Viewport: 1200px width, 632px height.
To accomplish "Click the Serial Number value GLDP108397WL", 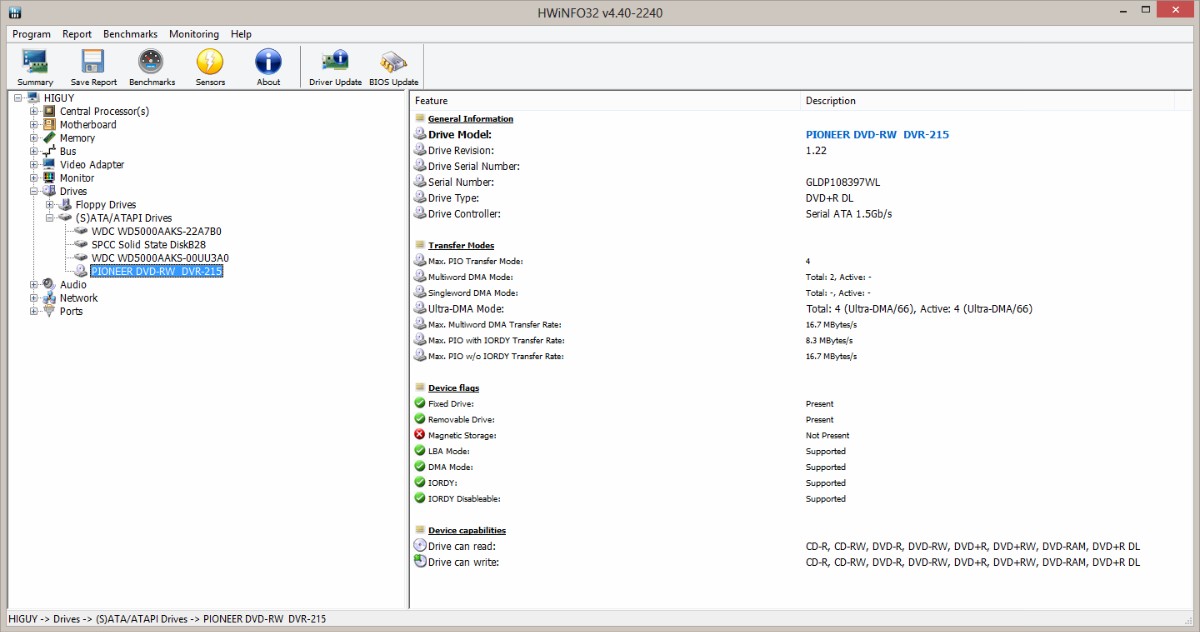I will click(843, 182).
